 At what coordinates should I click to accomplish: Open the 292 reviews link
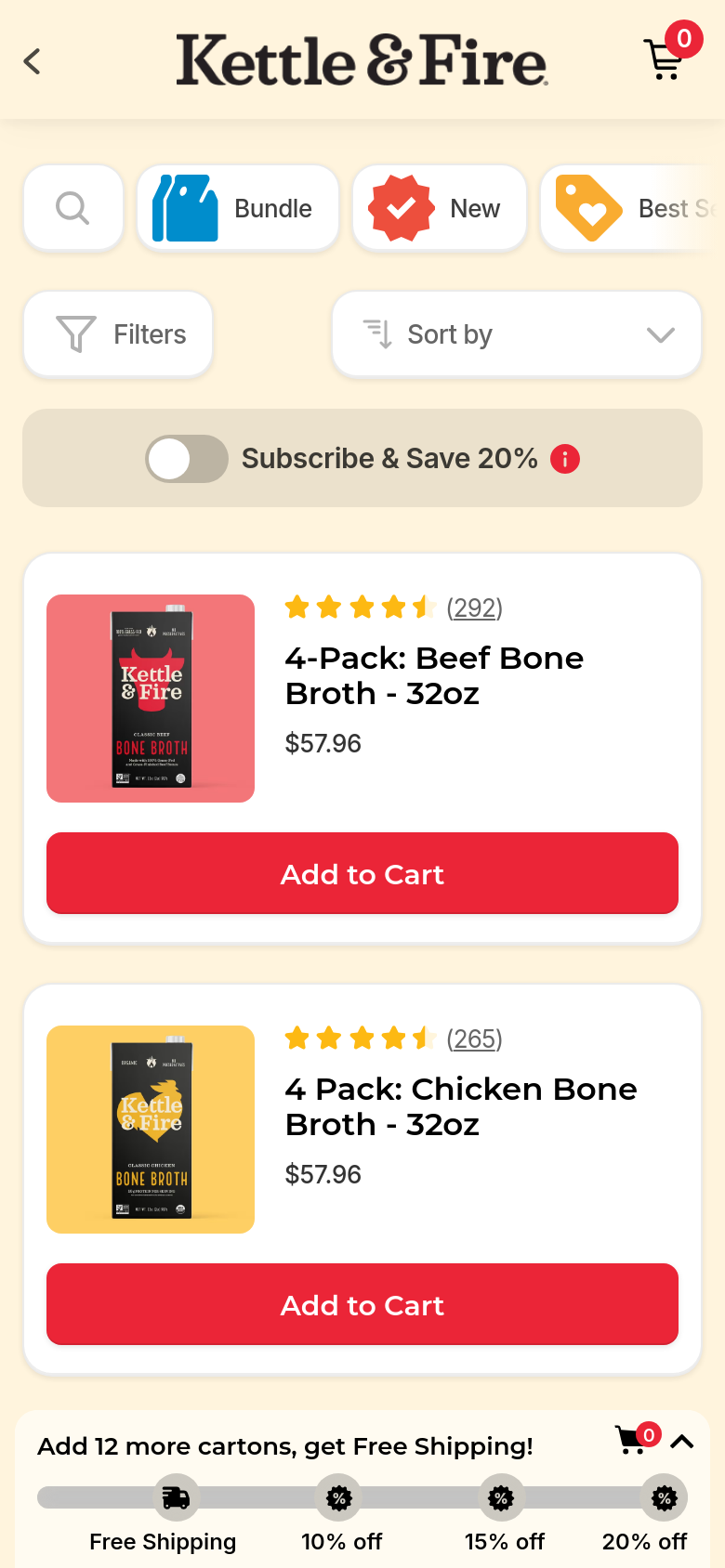pos(475,608)
